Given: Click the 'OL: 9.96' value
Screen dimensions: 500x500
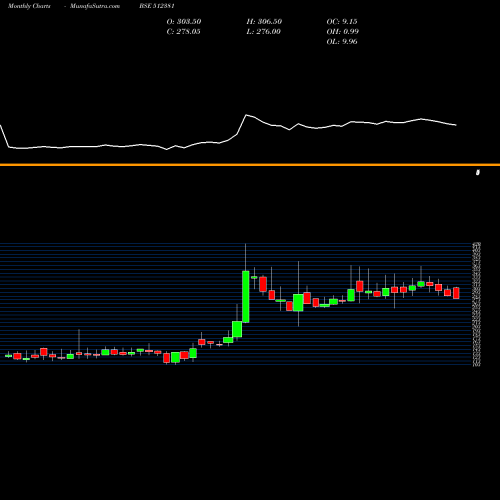Looking at the screenshot, I should coord(342,41).
